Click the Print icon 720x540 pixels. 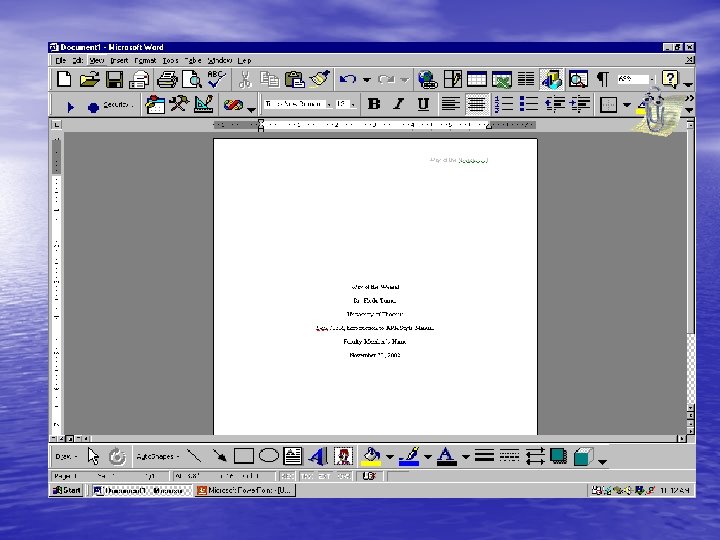tap(167, 79)
